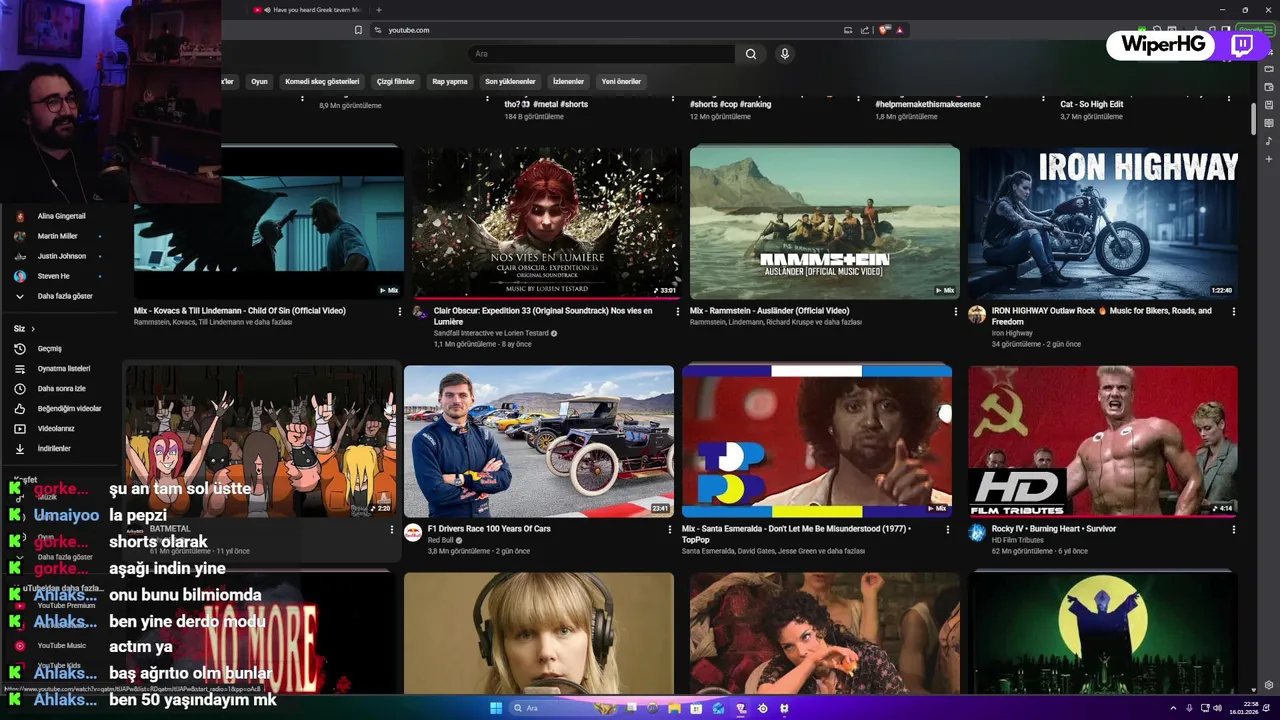The width and height of the screenshot is (1280, 720).
Task: Open the Santa Esmeralda TopPop thumbnail
Action: pyautogui.click(x=817, y=441)
